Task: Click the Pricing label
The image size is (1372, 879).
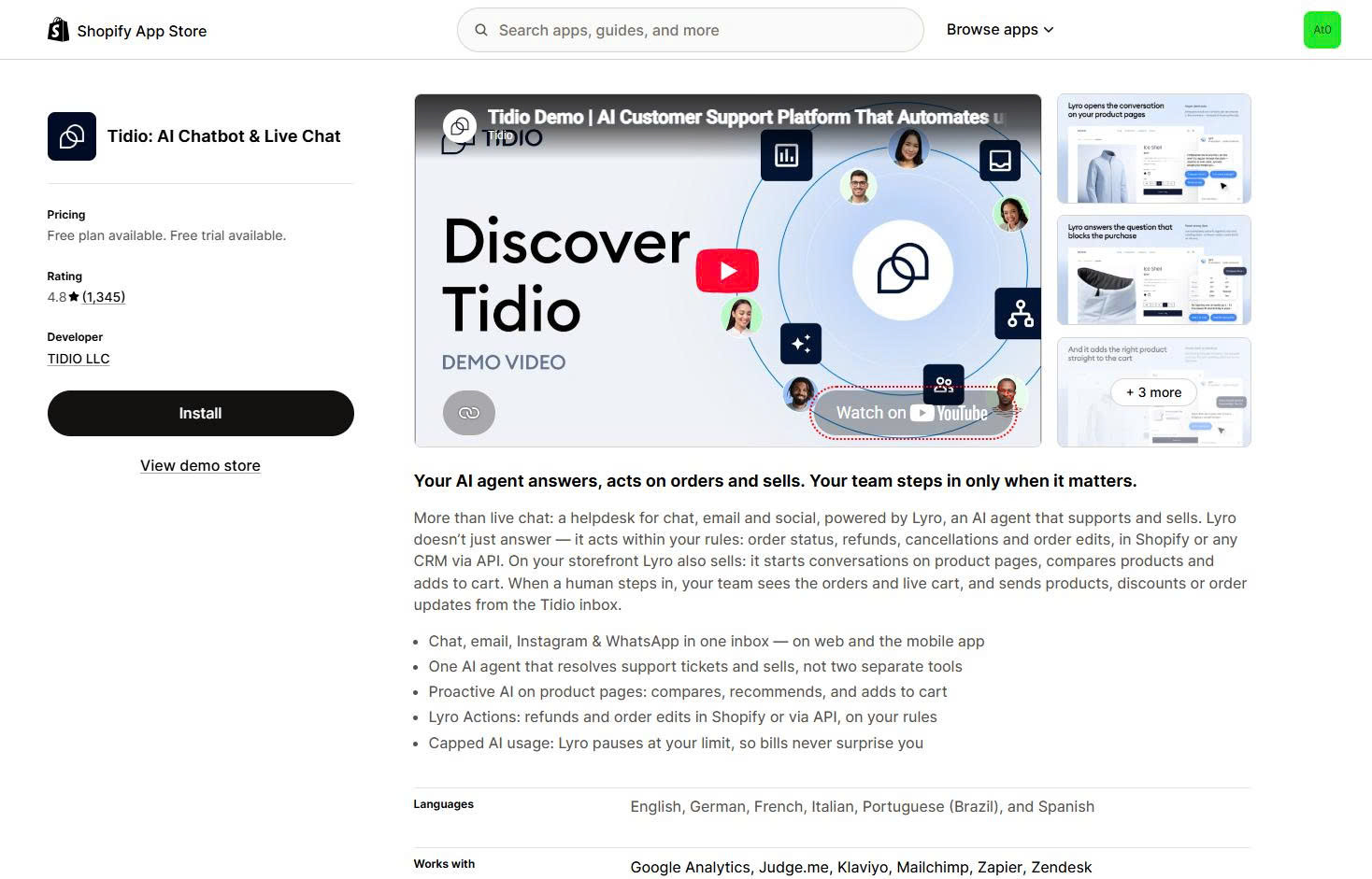Action: (66, 215)
